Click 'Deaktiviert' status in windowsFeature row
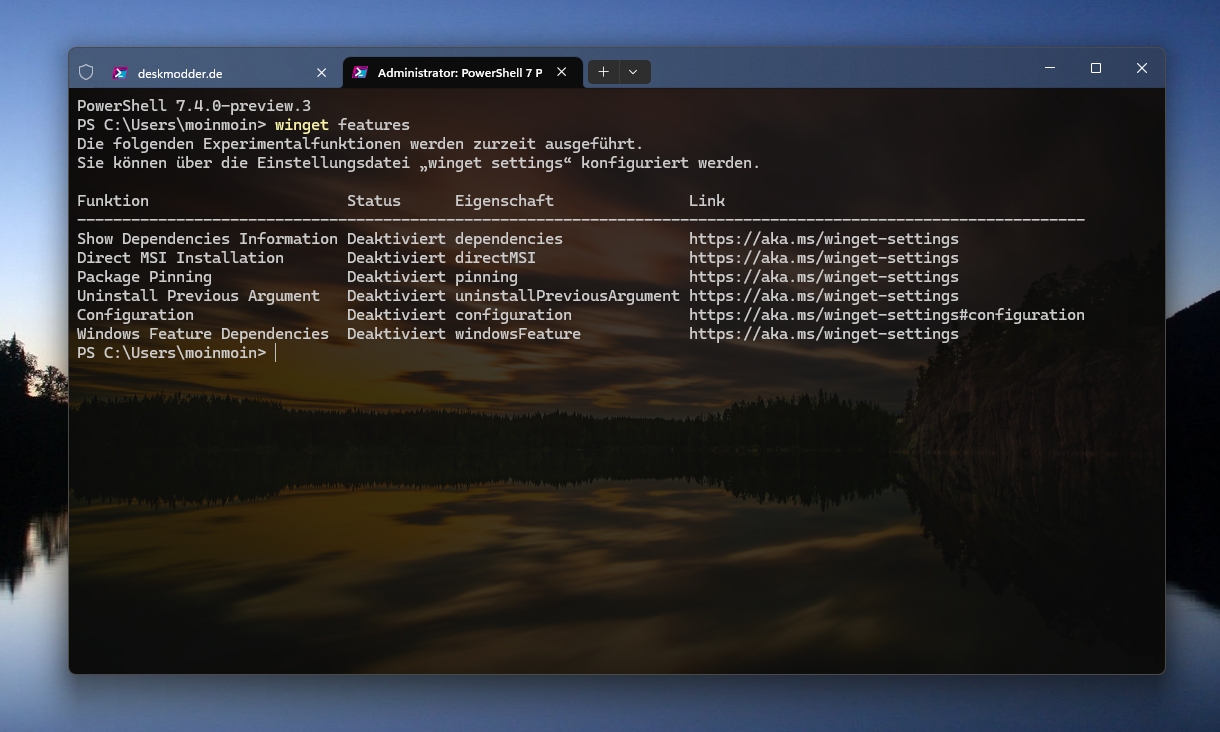1220x732 pixels. [x=396, y=334]
